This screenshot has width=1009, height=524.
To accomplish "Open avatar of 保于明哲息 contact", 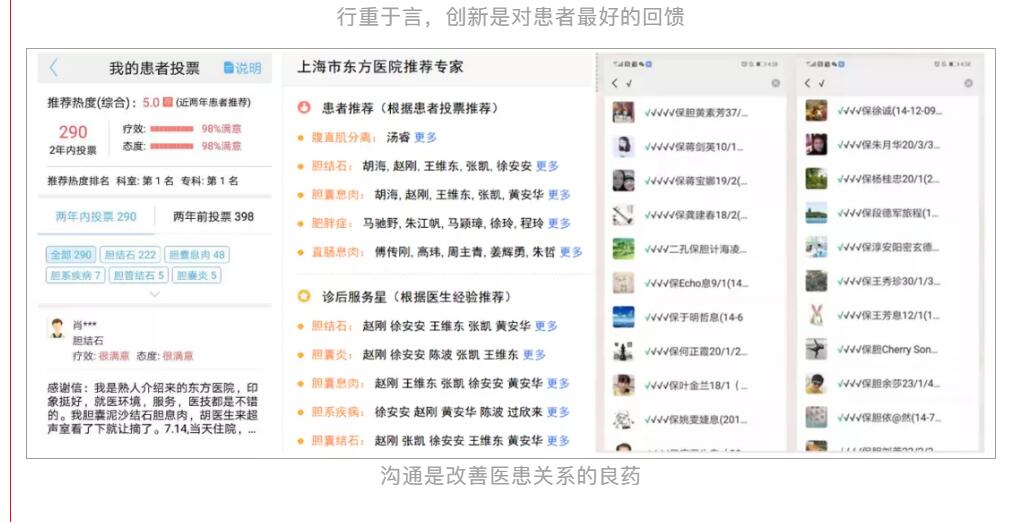I will pos(623,317).
